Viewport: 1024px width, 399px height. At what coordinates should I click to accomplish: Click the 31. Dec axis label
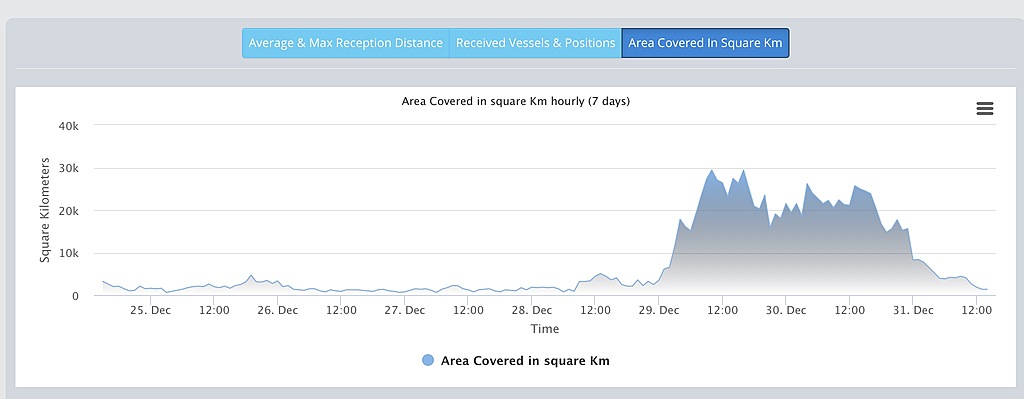pos(913,310)
